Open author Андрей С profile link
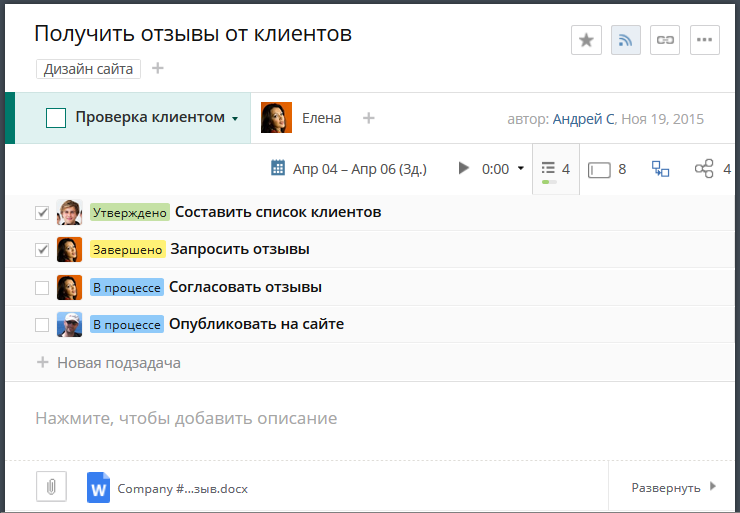This screenshot has width=740, height=513. 583,119
